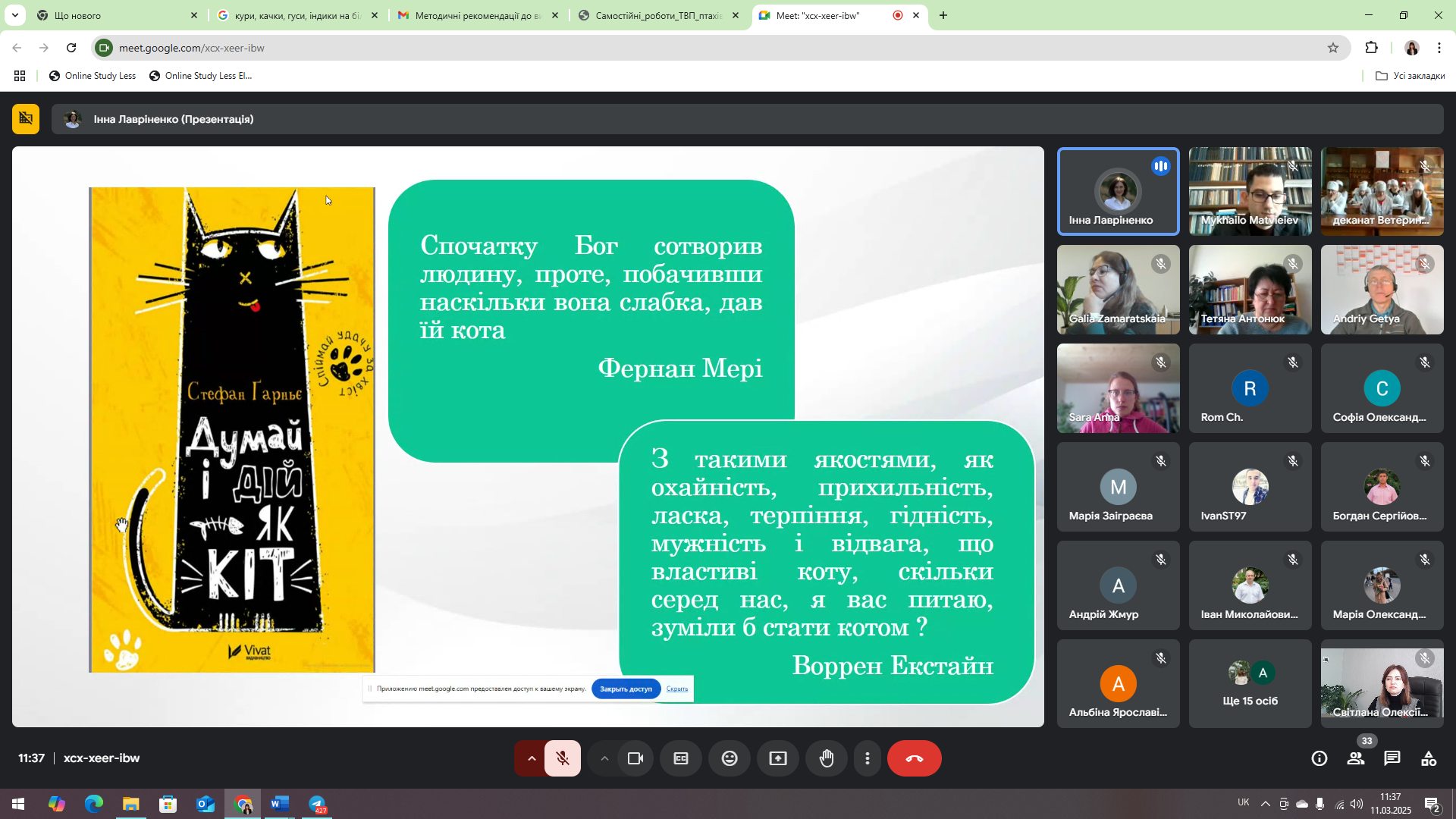Open volume control in tray
This screenshot has width=1456, height=819.
pos(1357,804)
